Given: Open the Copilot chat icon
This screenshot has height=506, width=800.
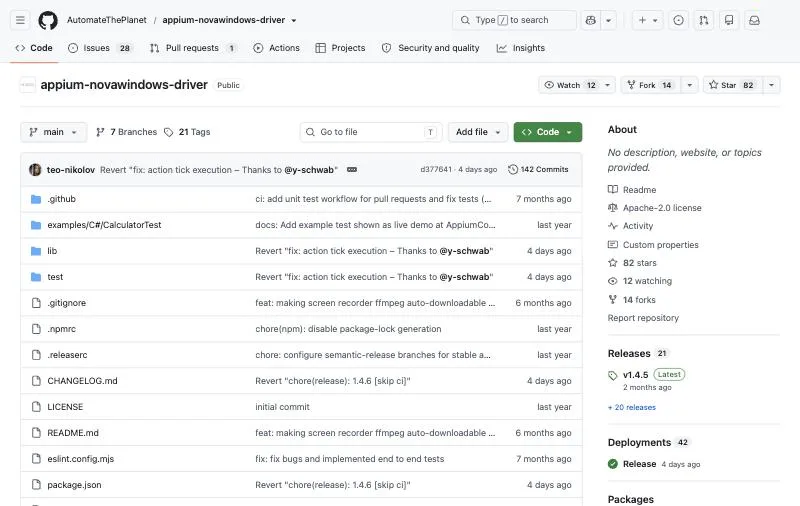Looking at the screenshot, I should [x=591, y=20].
